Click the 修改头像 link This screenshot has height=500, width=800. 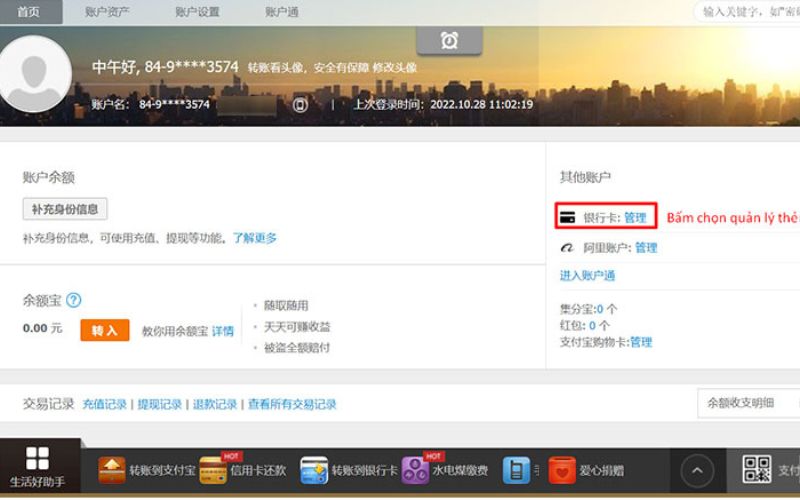[394, 67]
